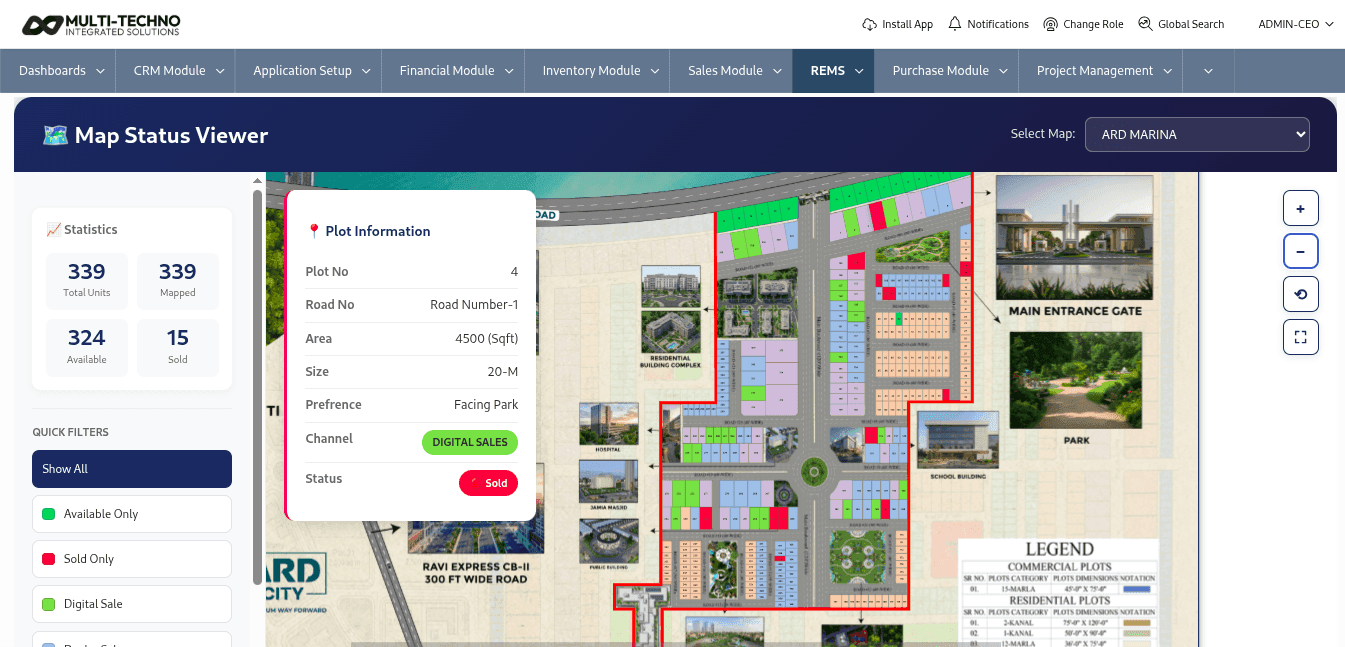
Task: Click the Change Role headset icon
Action: click(x=1050, y=24)
